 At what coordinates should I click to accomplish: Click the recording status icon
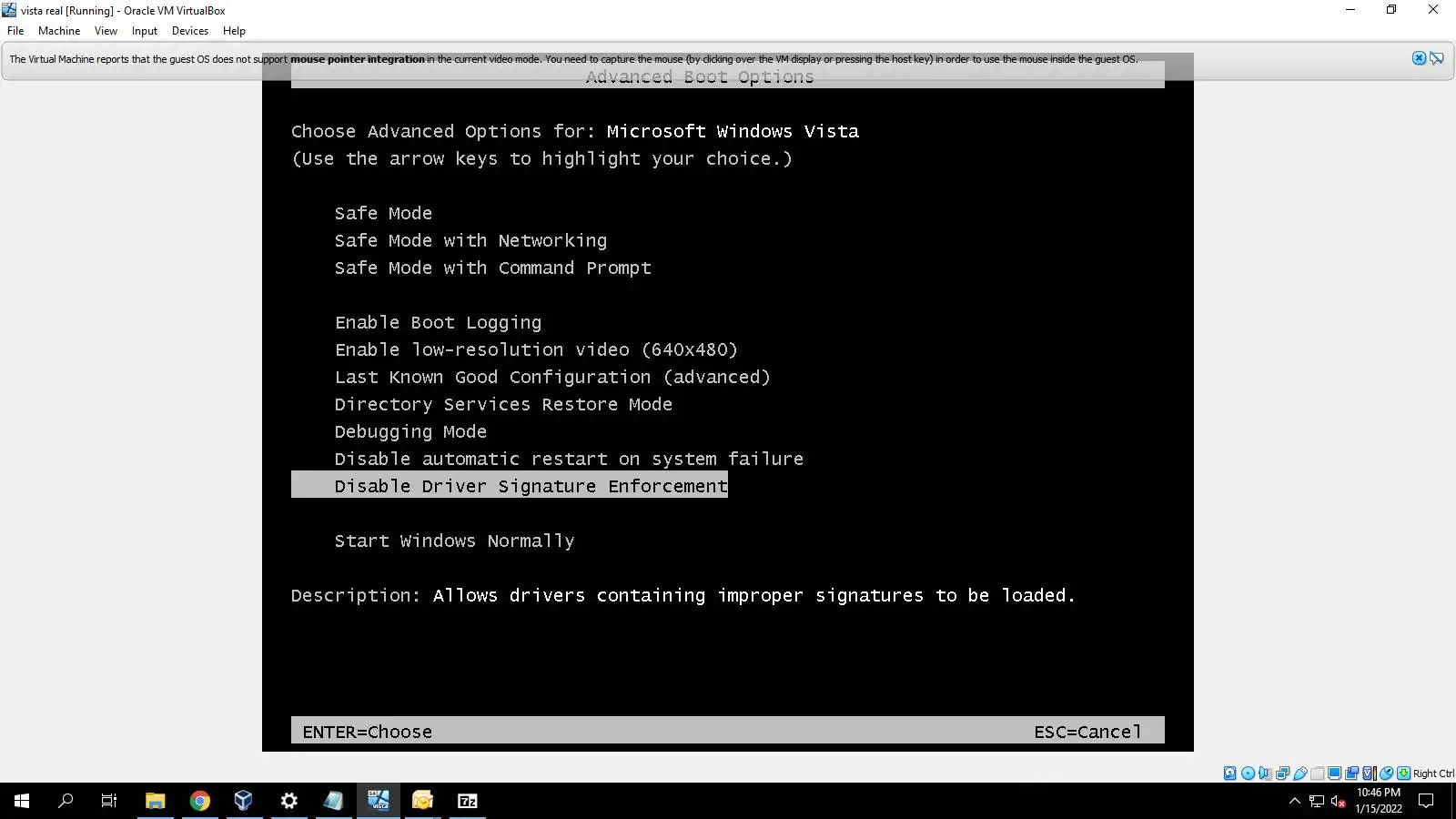pos(1351,773)
